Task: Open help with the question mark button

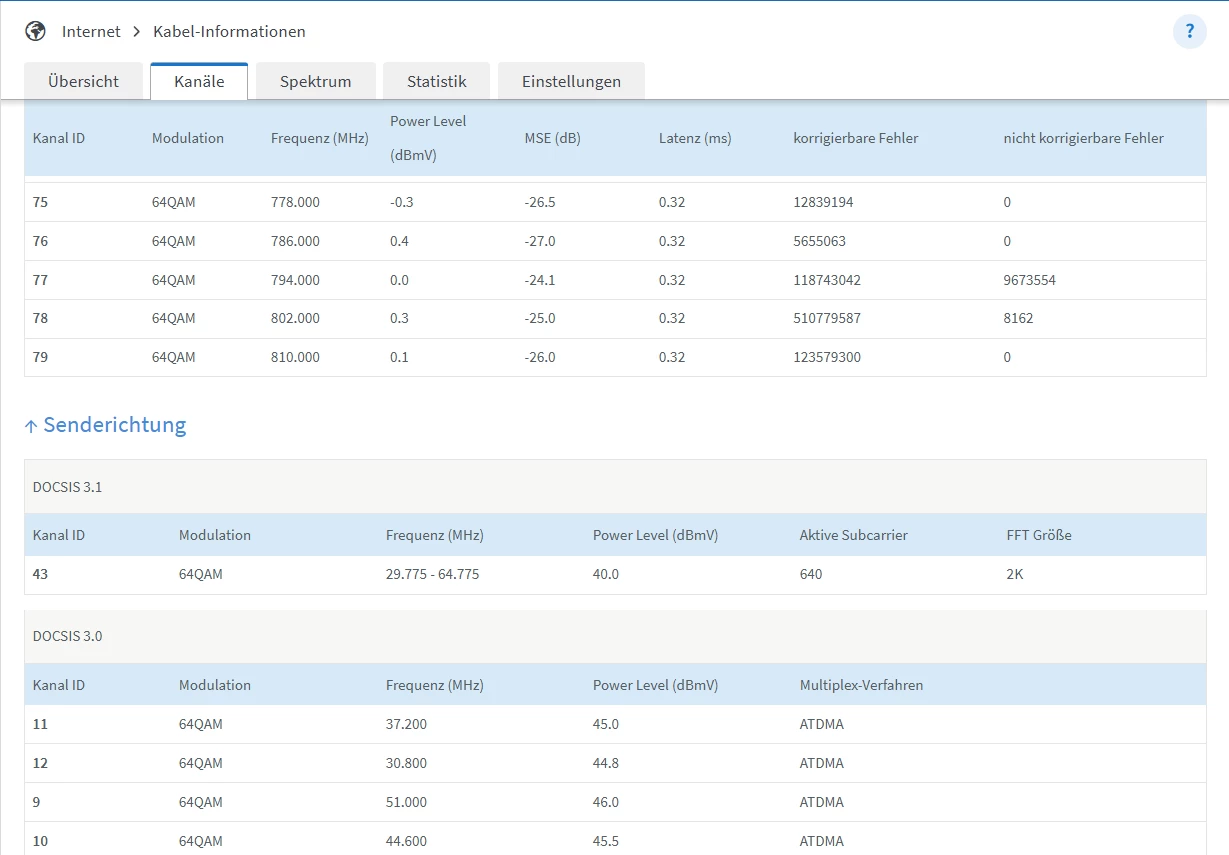Action: [1189, 32]
